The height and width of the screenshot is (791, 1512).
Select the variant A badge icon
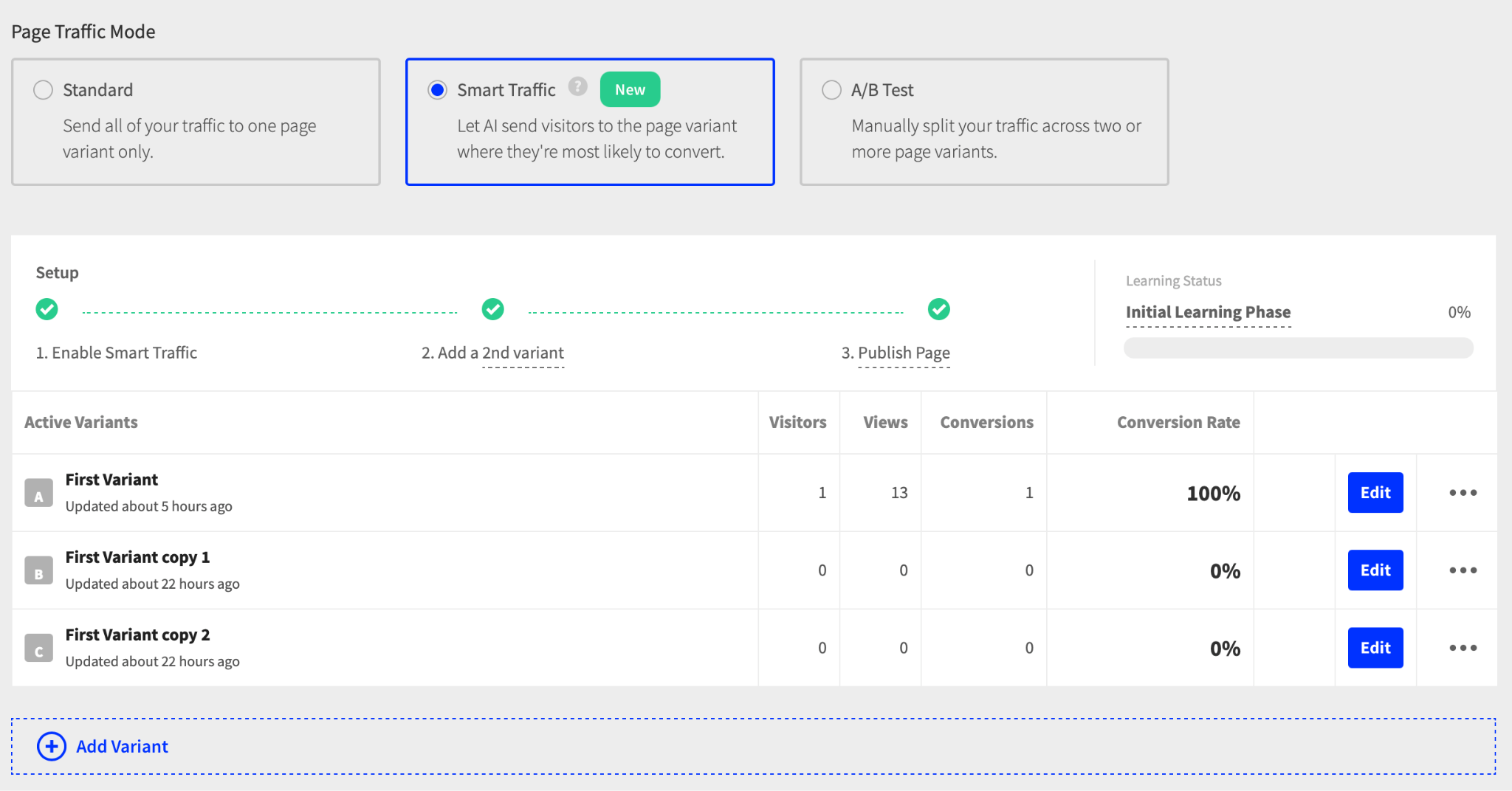point(38,493)
